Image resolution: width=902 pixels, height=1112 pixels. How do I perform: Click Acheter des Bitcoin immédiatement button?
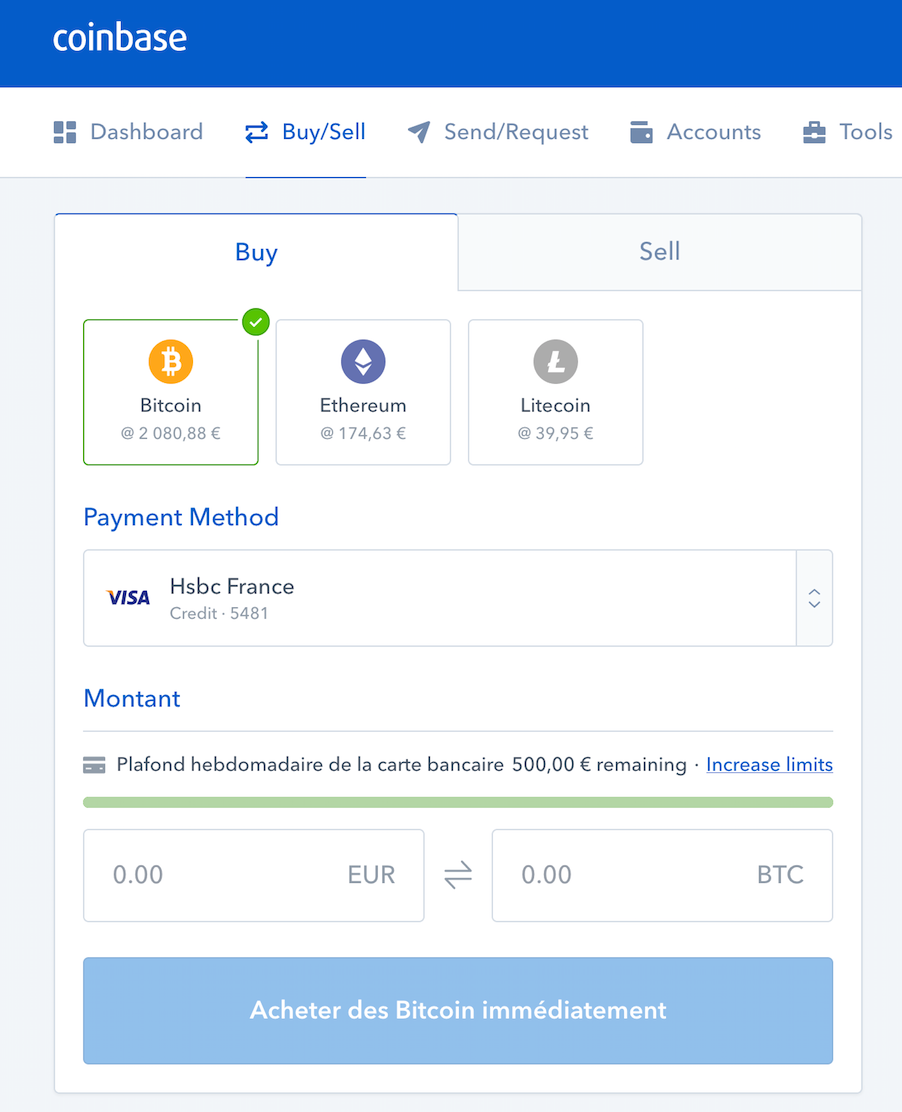click(458, 1011)
